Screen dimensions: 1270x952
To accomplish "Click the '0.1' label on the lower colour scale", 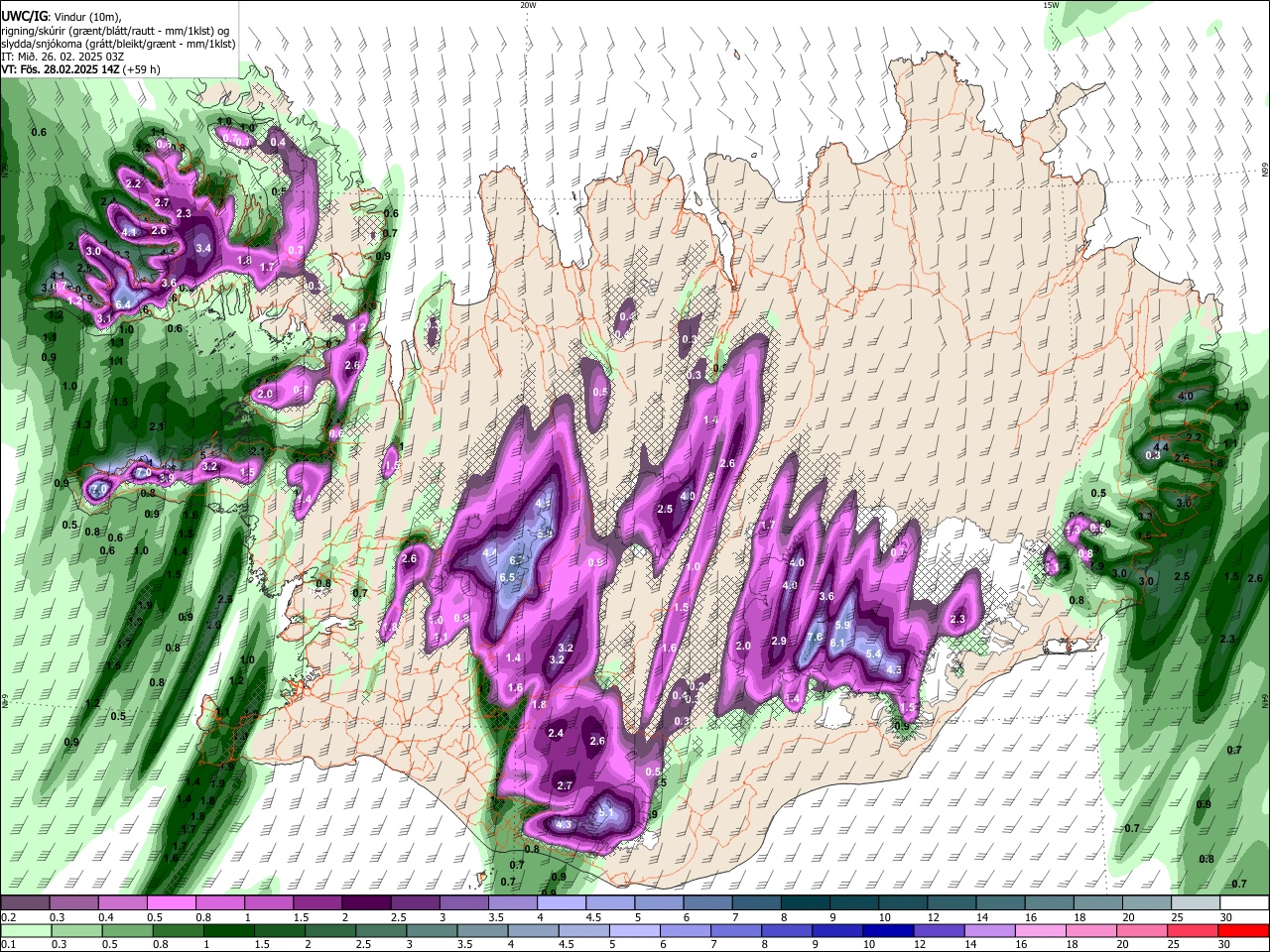I will pyautogui.click(x=8, y=944).
